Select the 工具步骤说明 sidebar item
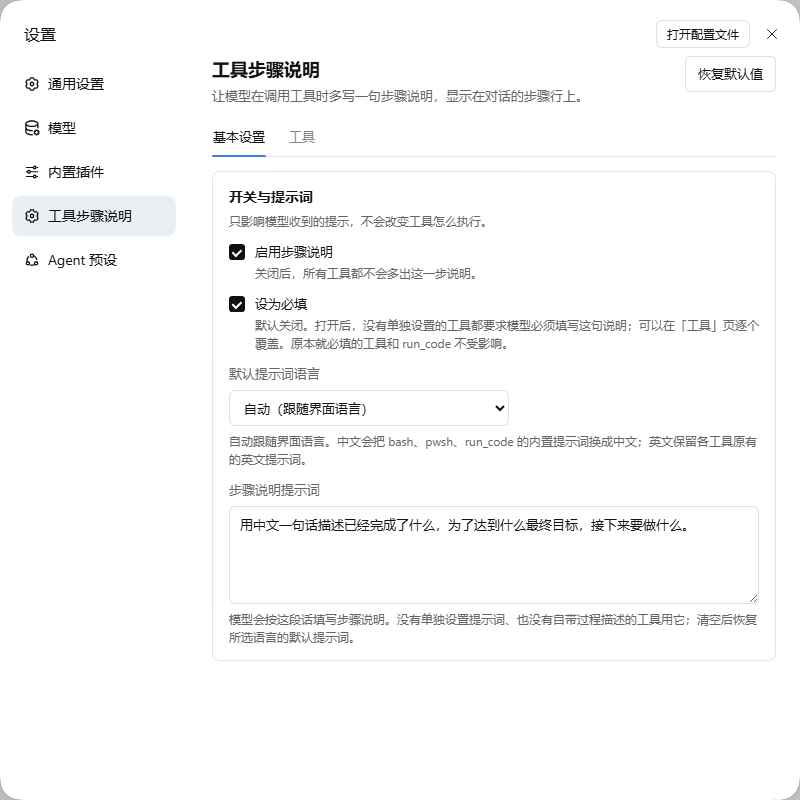The width and height of the screenshot is (800, 800). click(94, 216)
